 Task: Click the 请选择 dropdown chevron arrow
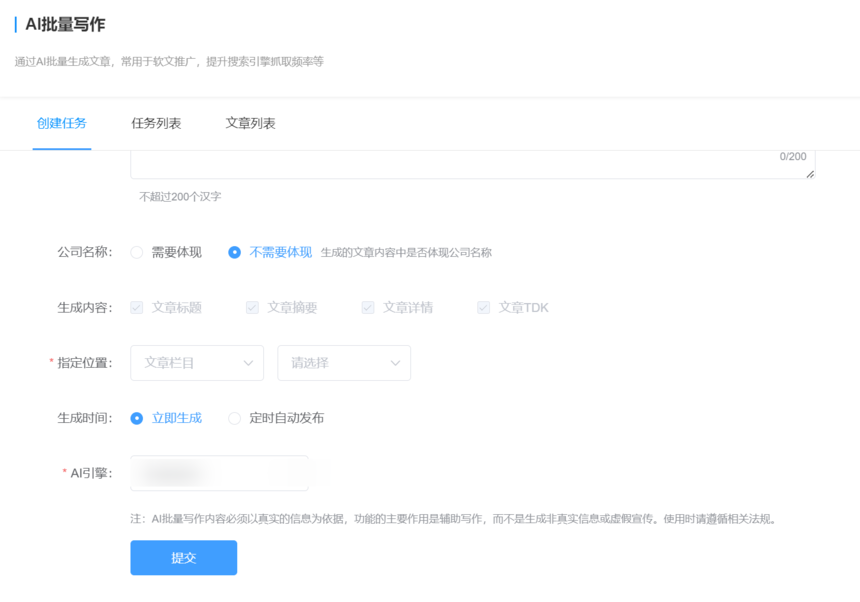click(x=395, y=363)
